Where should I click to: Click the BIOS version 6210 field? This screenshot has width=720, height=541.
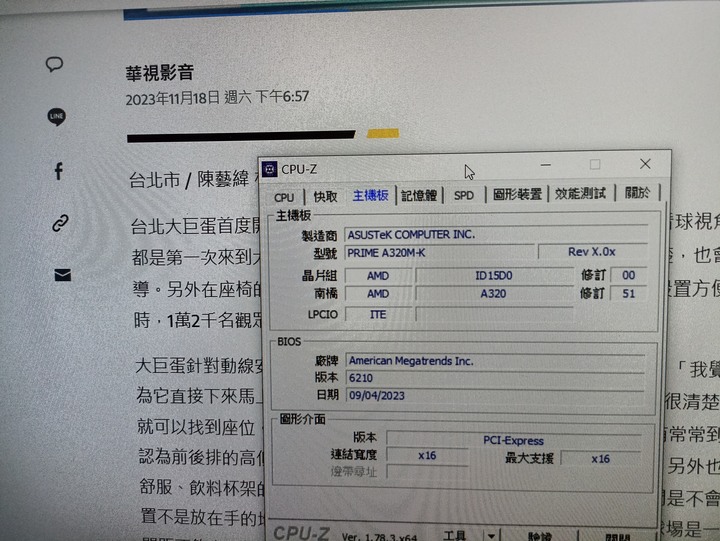point(496,378)
